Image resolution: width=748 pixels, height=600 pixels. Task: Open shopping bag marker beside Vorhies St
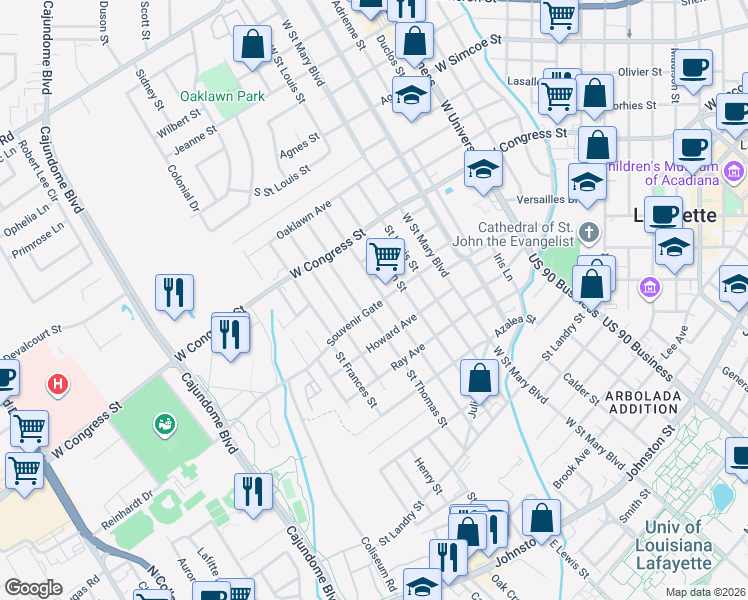tap(594, 95)
